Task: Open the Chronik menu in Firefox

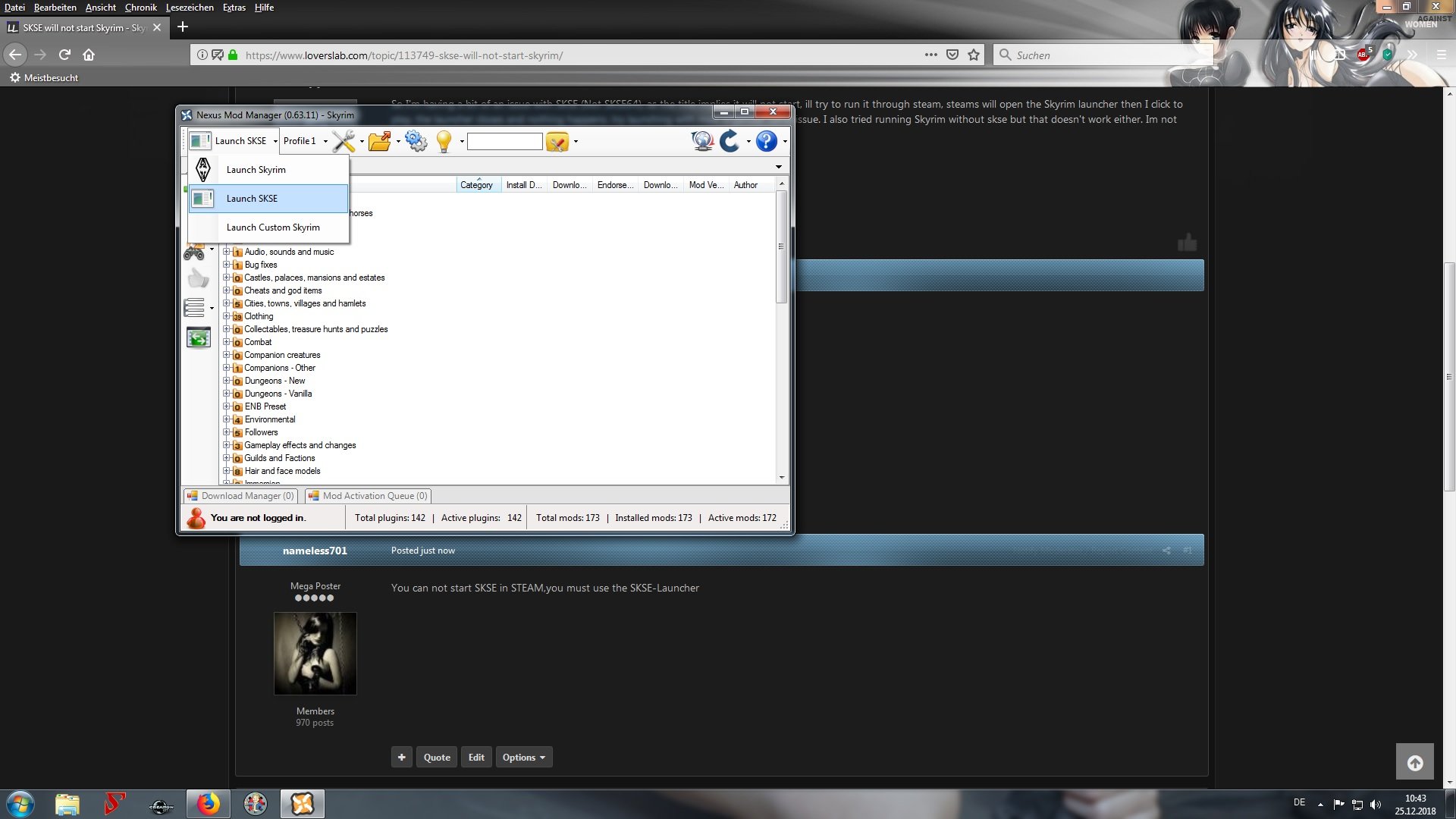Action: (x=140, y=8)
